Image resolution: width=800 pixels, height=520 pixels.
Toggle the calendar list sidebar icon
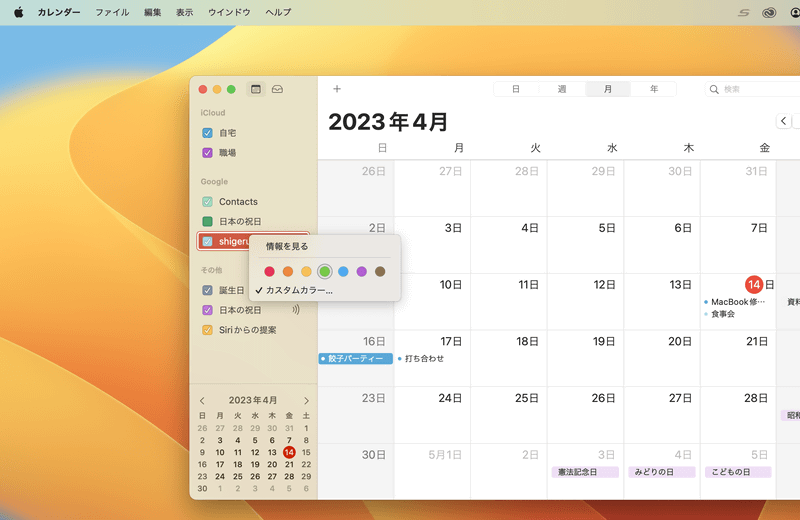256,89
